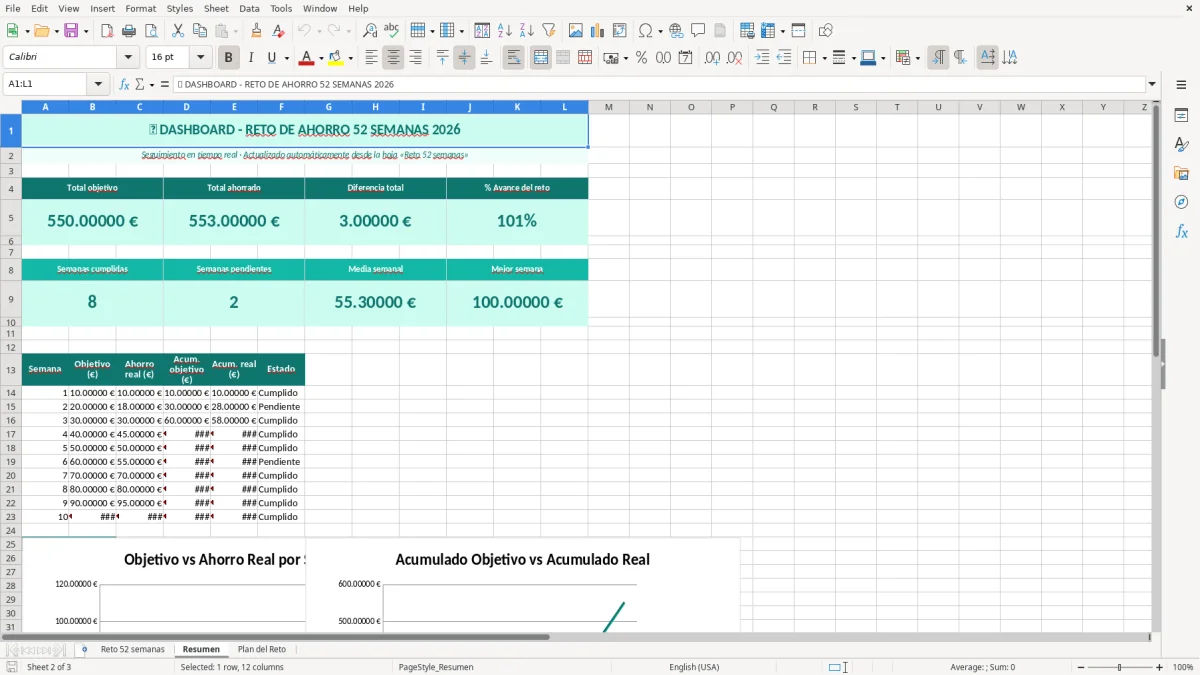Insert a hyperlink with the globe icon
The height and width of the screenshot is (675, 1200).
pos(676,31)
